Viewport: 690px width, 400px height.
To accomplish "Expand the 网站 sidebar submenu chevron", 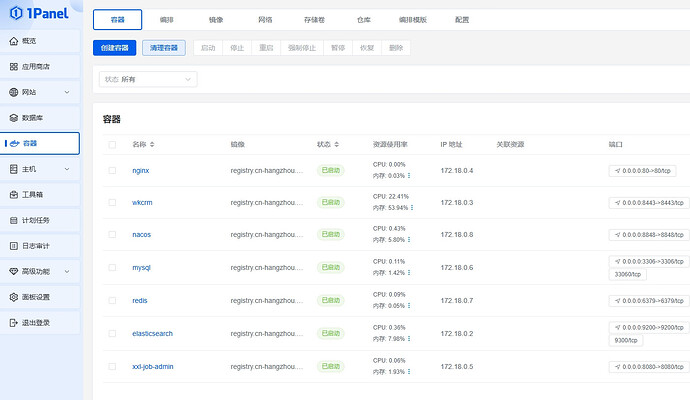I will (67, 92).
